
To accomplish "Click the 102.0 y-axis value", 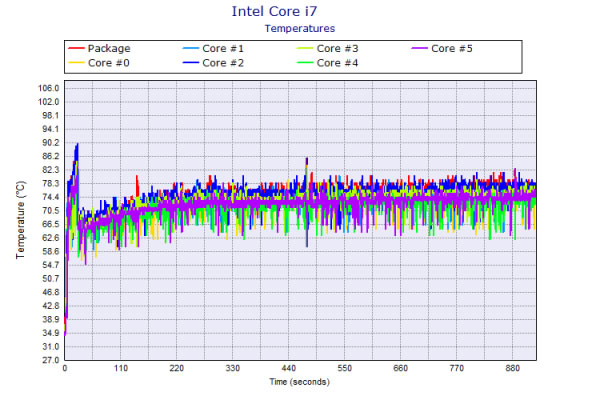I will click(x=49, y=102).
